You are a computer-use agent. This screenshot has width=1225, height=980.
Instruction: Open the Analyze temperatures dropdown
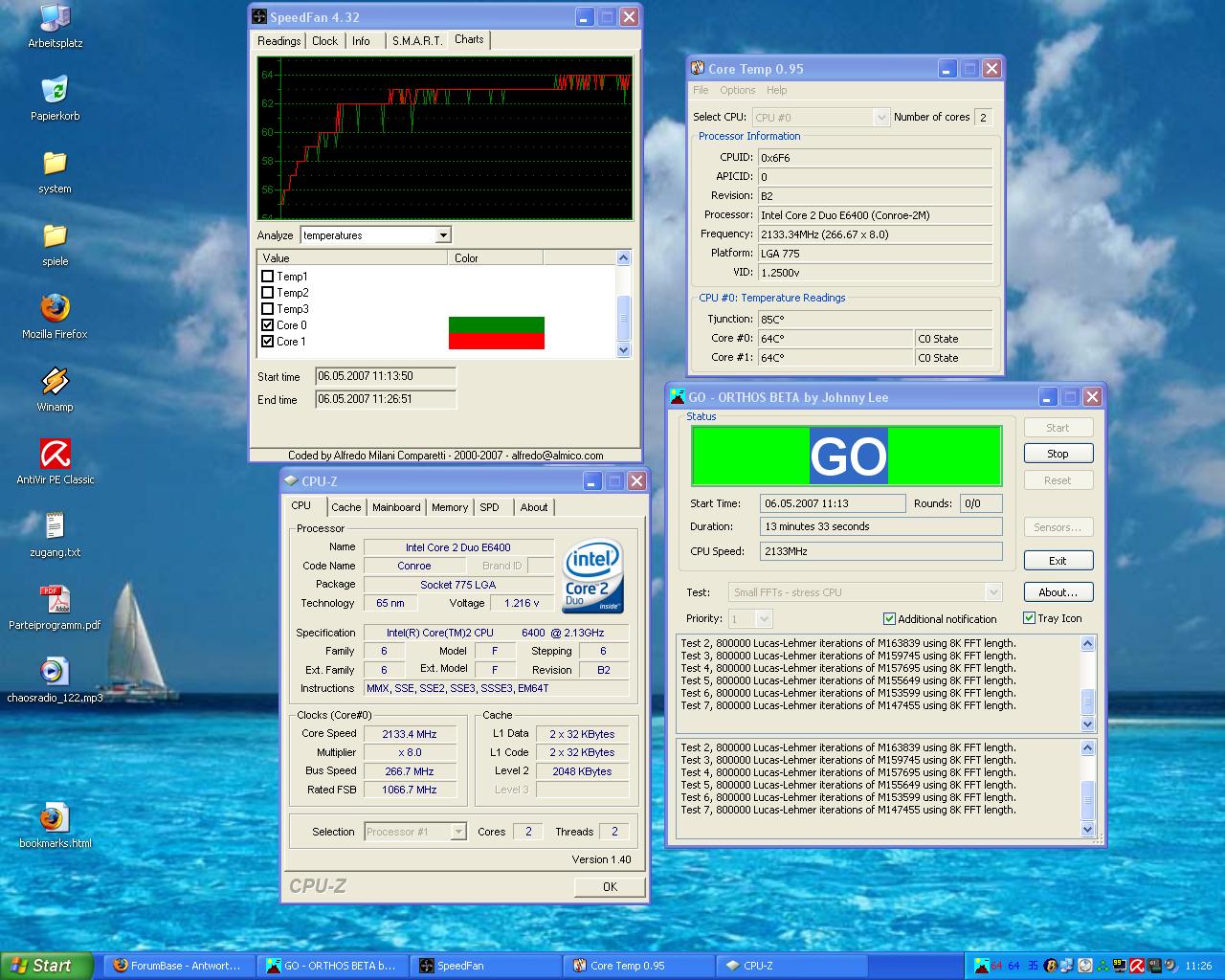point(442,235)
